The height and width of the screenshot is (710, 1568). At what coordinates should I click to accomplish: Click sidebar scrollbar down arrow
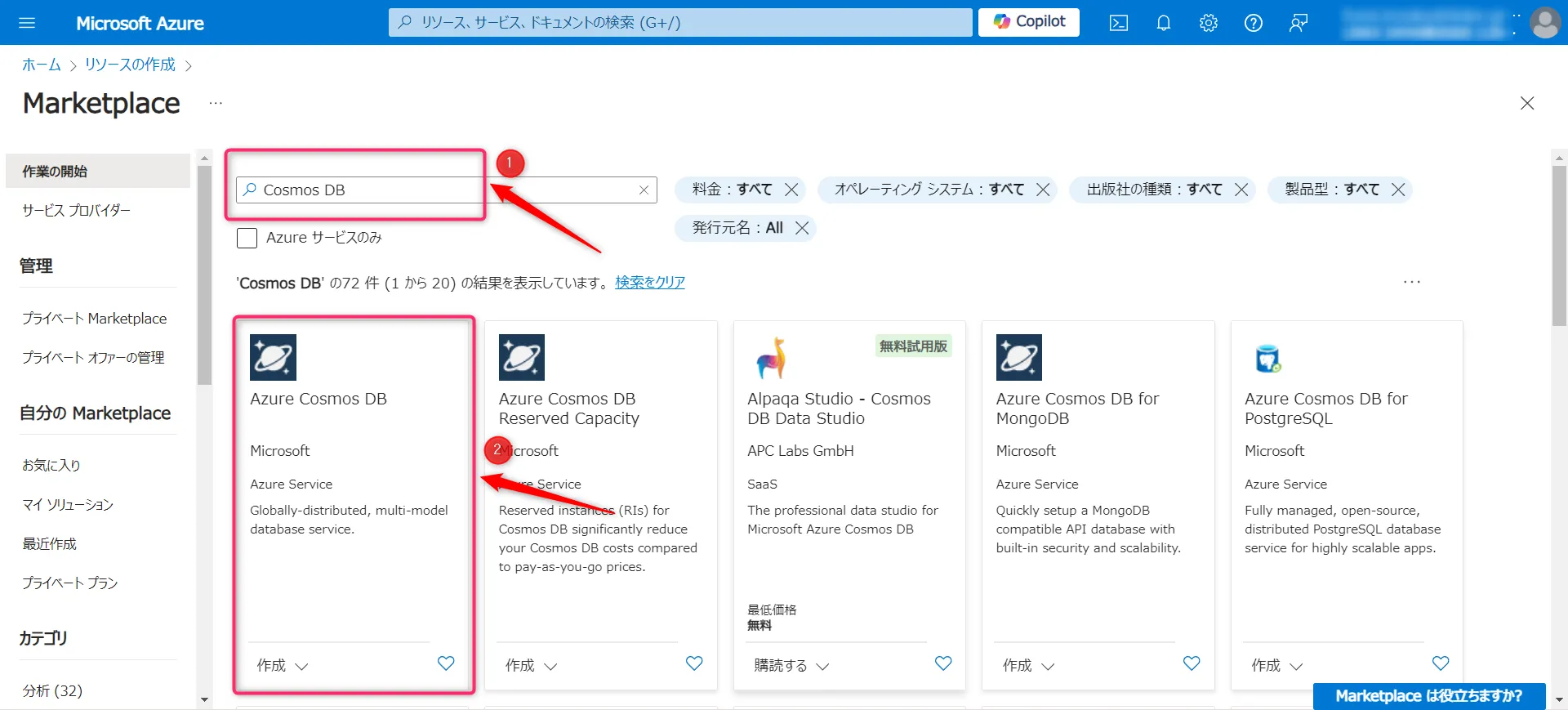coord(204,700)
